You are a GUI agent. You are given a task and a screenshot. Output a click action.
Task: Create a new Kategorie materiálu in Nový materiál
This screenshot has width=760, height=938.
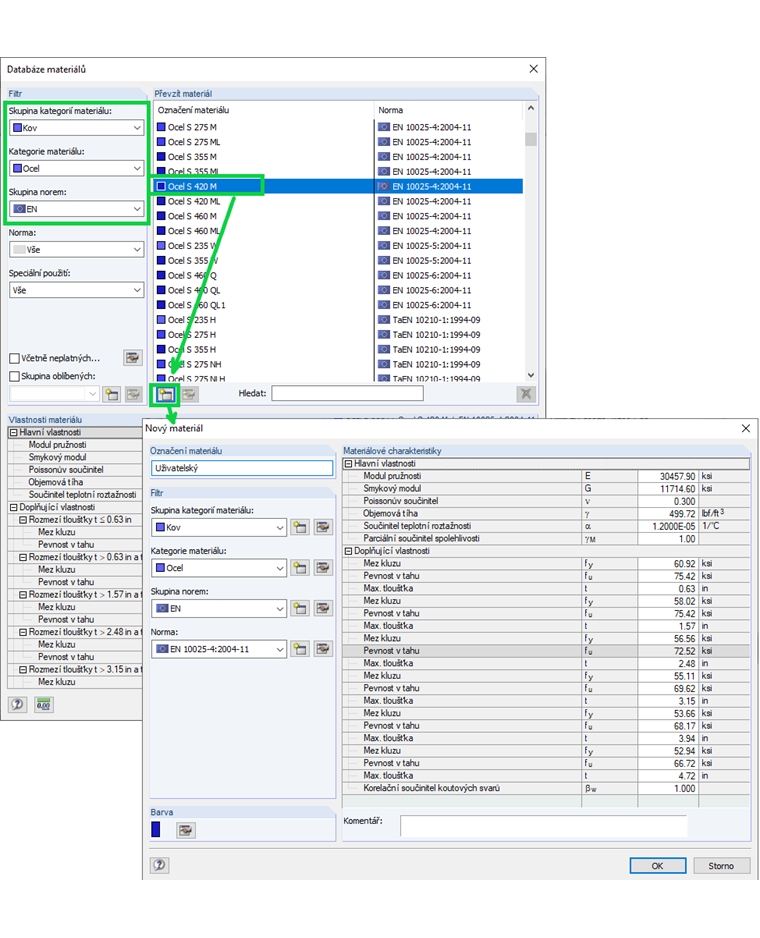pos(300,568)
